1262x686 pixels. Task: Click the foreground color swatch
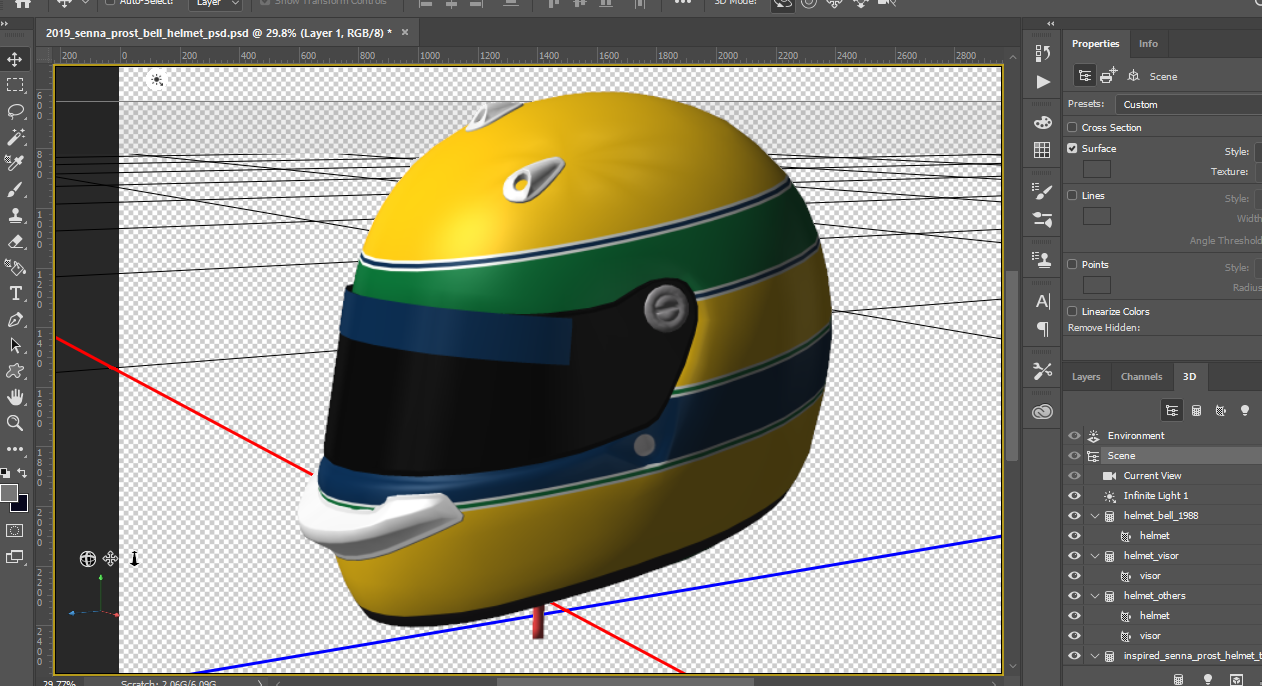pyautogui.click(x=9, y=493)
